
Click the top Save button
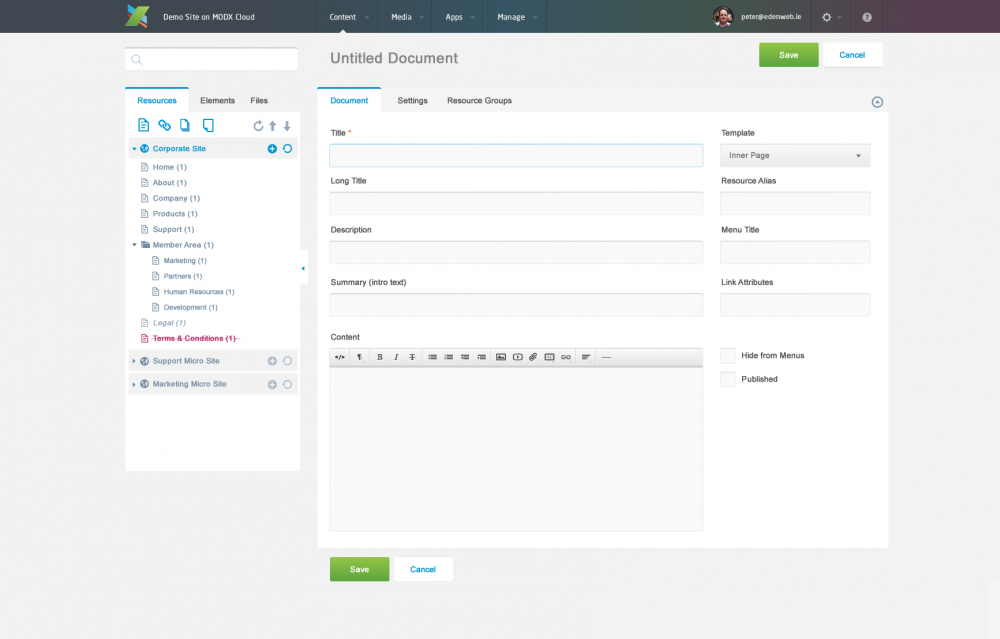click(x=788, y=55)
